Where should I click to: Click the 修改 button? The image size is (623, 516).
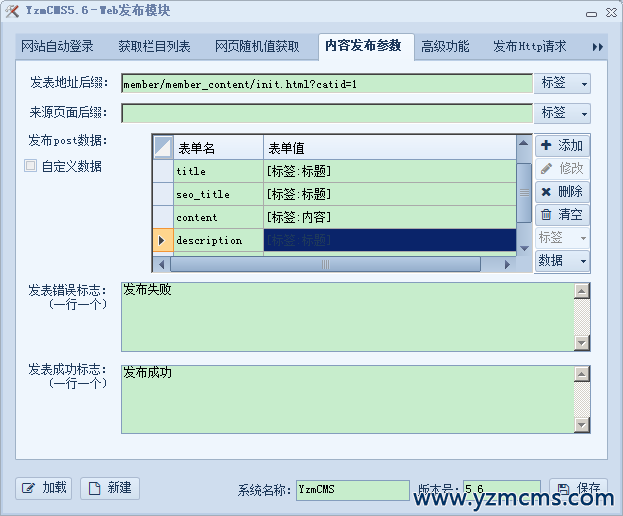(x=562, y=168)
